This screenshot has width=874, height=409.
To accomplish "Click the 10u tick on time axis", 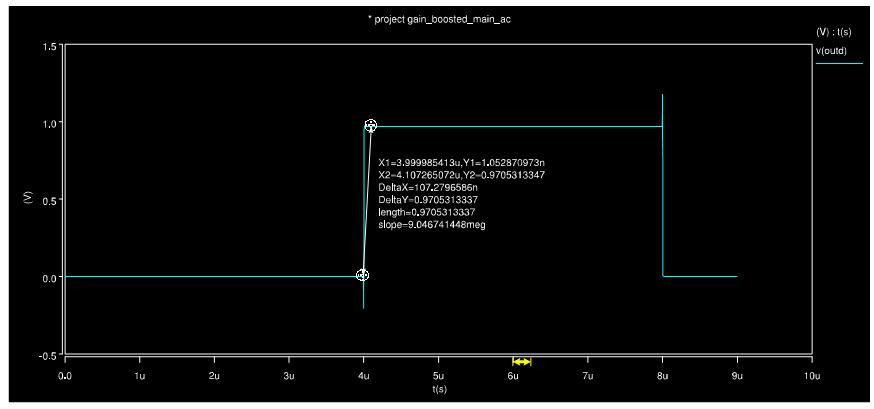I will [812, 377].
